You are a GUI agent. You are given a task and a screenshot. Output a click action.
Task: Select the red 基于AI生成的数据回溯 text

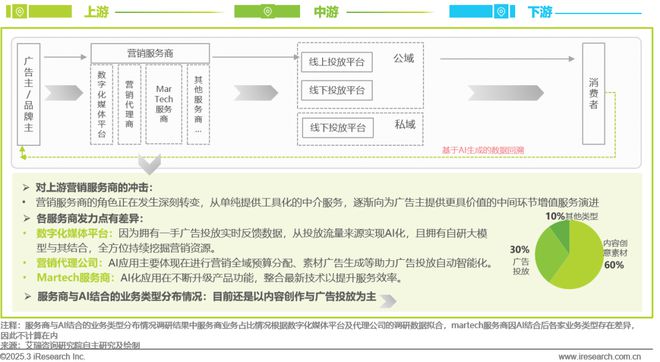(x=483, y=150)
